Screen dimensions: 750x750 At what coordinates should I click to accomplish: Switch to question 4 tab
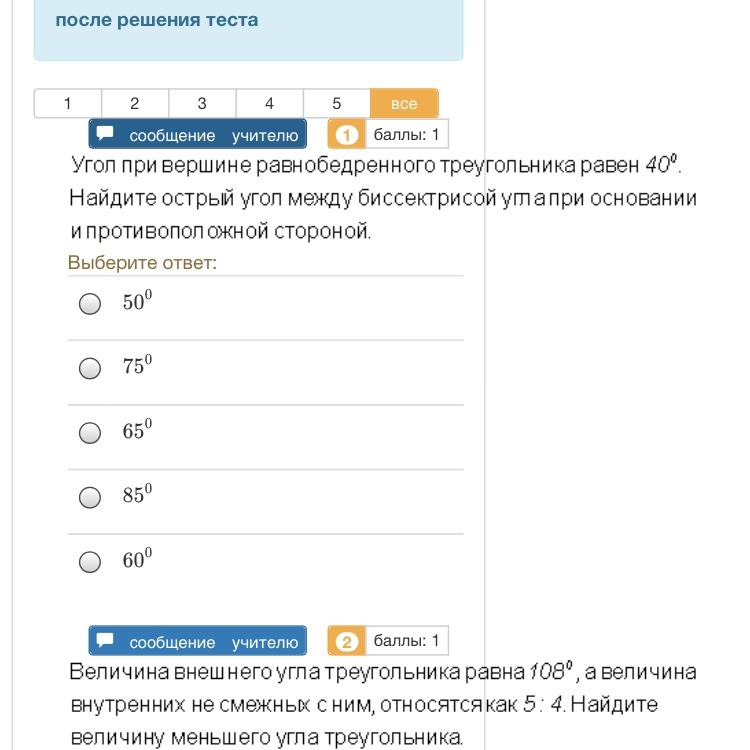[x=270, y=103]
